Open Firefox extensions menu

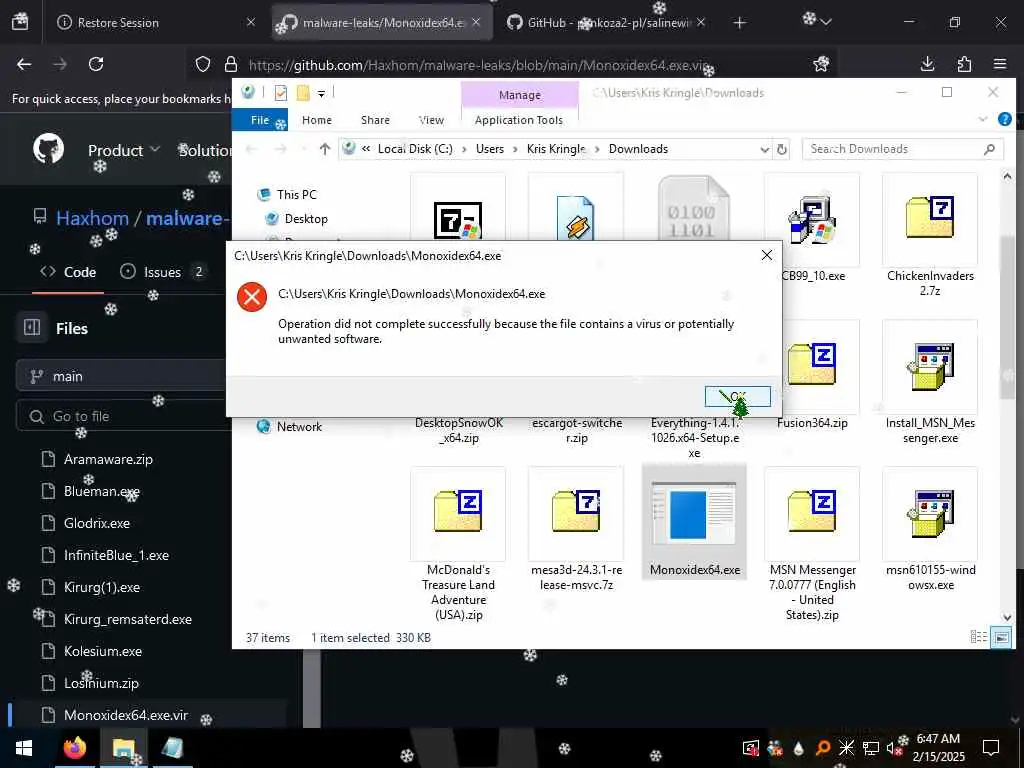click(x=964, y=64)
